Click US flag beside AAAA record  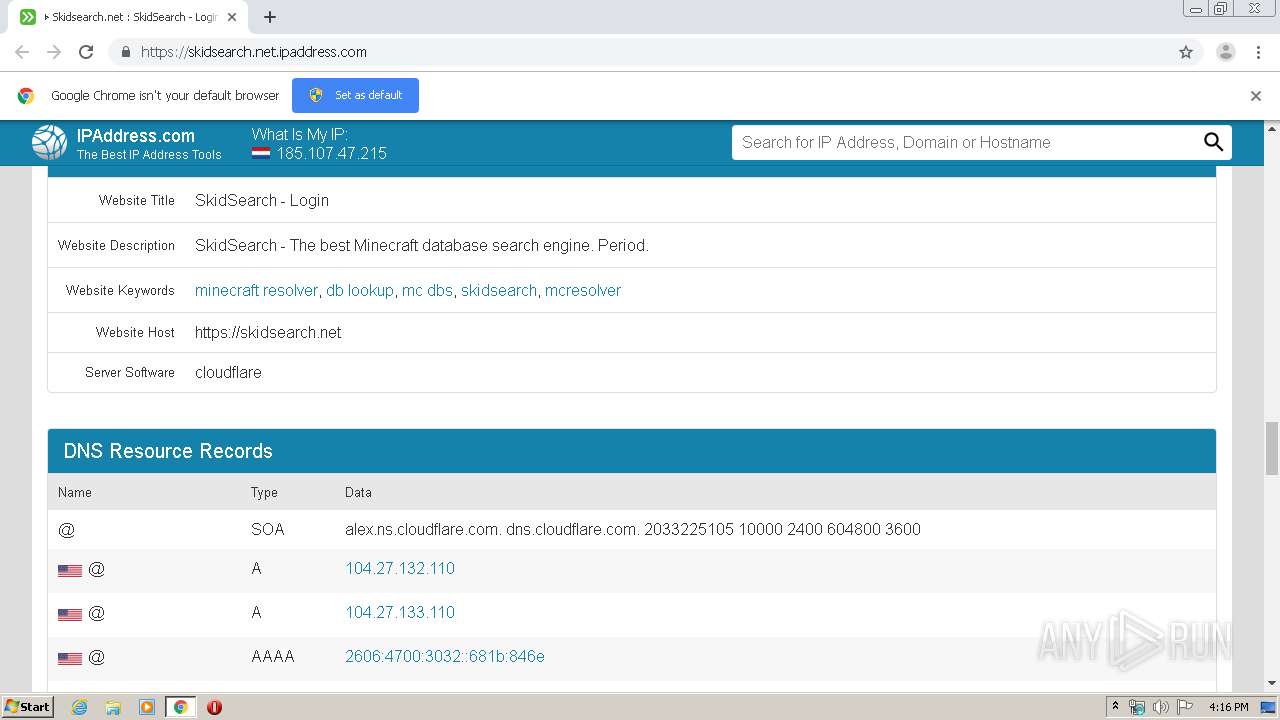click(70, 658)
